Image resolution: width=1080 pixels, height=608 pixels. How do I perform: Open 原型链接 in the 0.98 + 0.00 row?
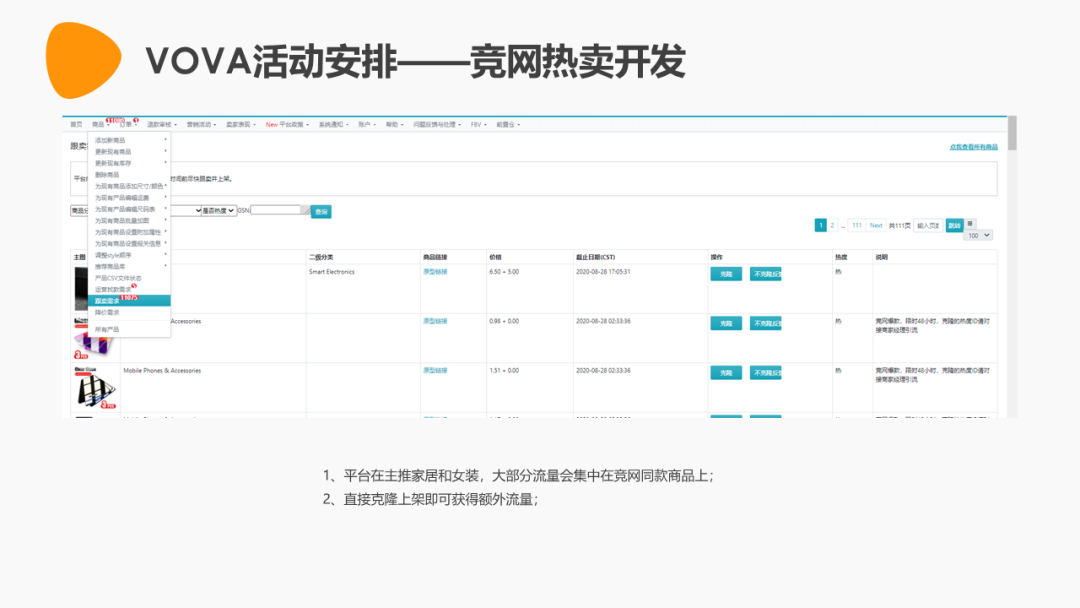tap(435, 322)
